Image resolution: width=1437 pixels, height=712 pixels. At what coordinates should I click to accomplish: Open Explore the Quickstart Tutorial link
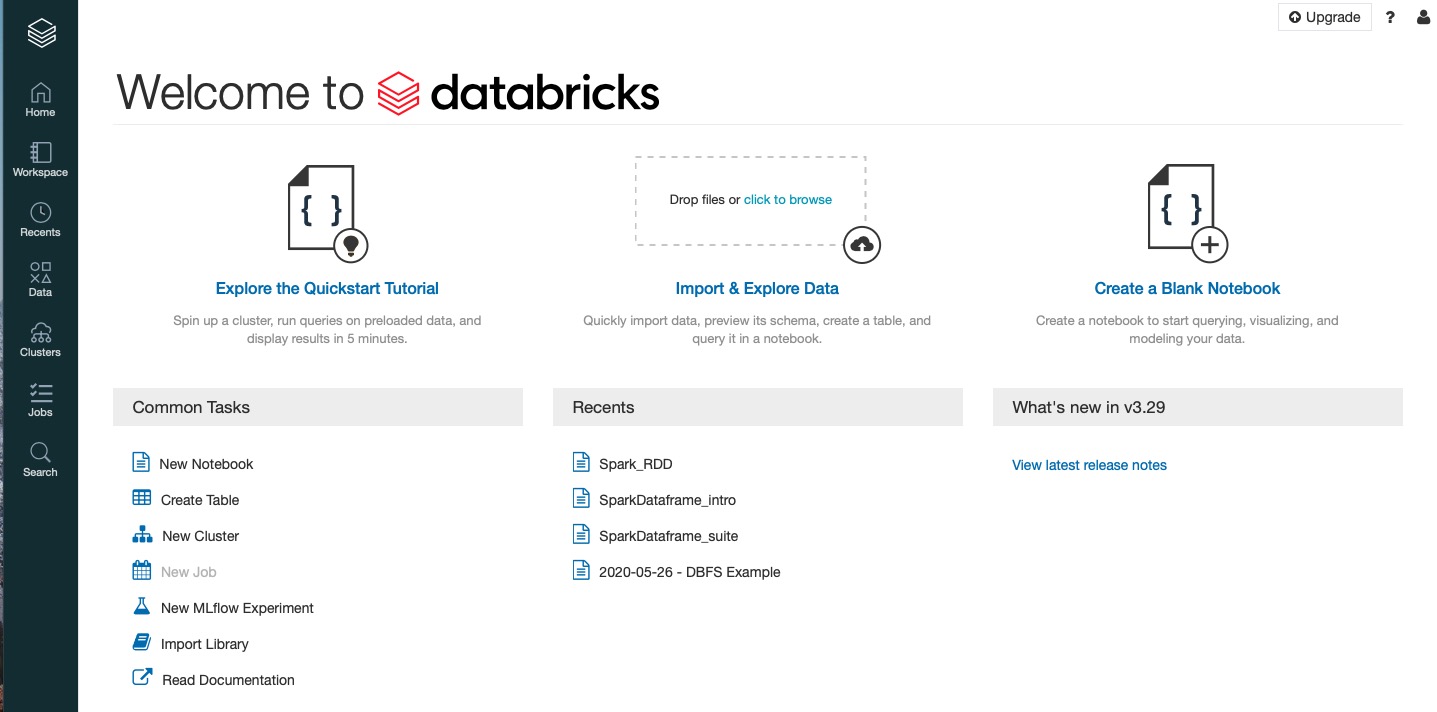(327, 288)
